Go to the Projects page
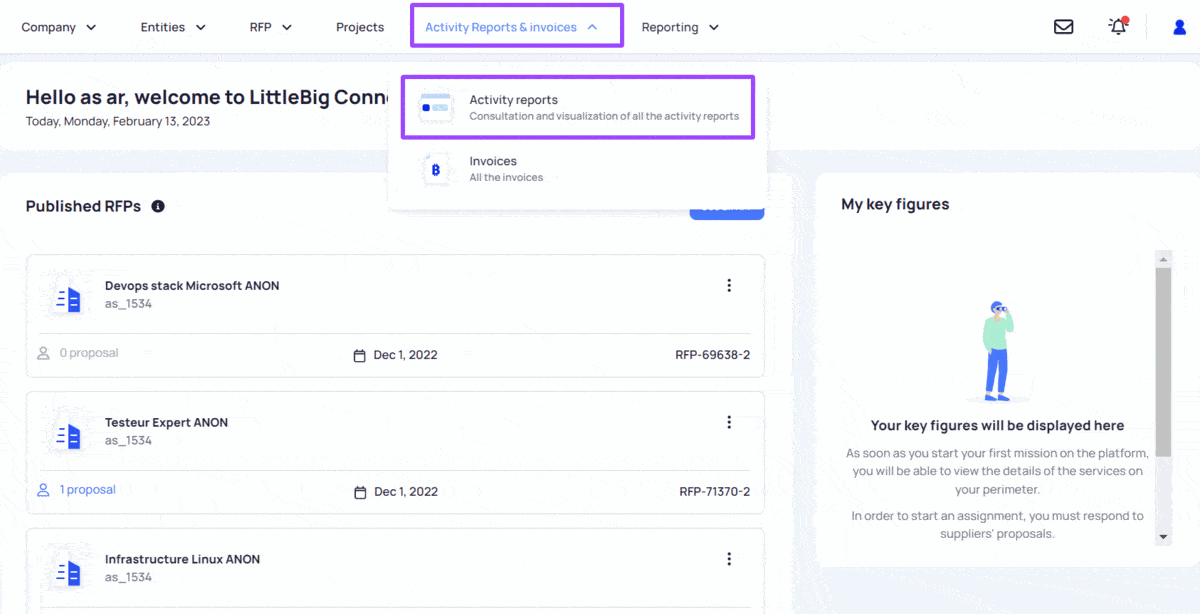Image resolution: width=1200 pixels, height=614 pixels. (x=360, y=27)
